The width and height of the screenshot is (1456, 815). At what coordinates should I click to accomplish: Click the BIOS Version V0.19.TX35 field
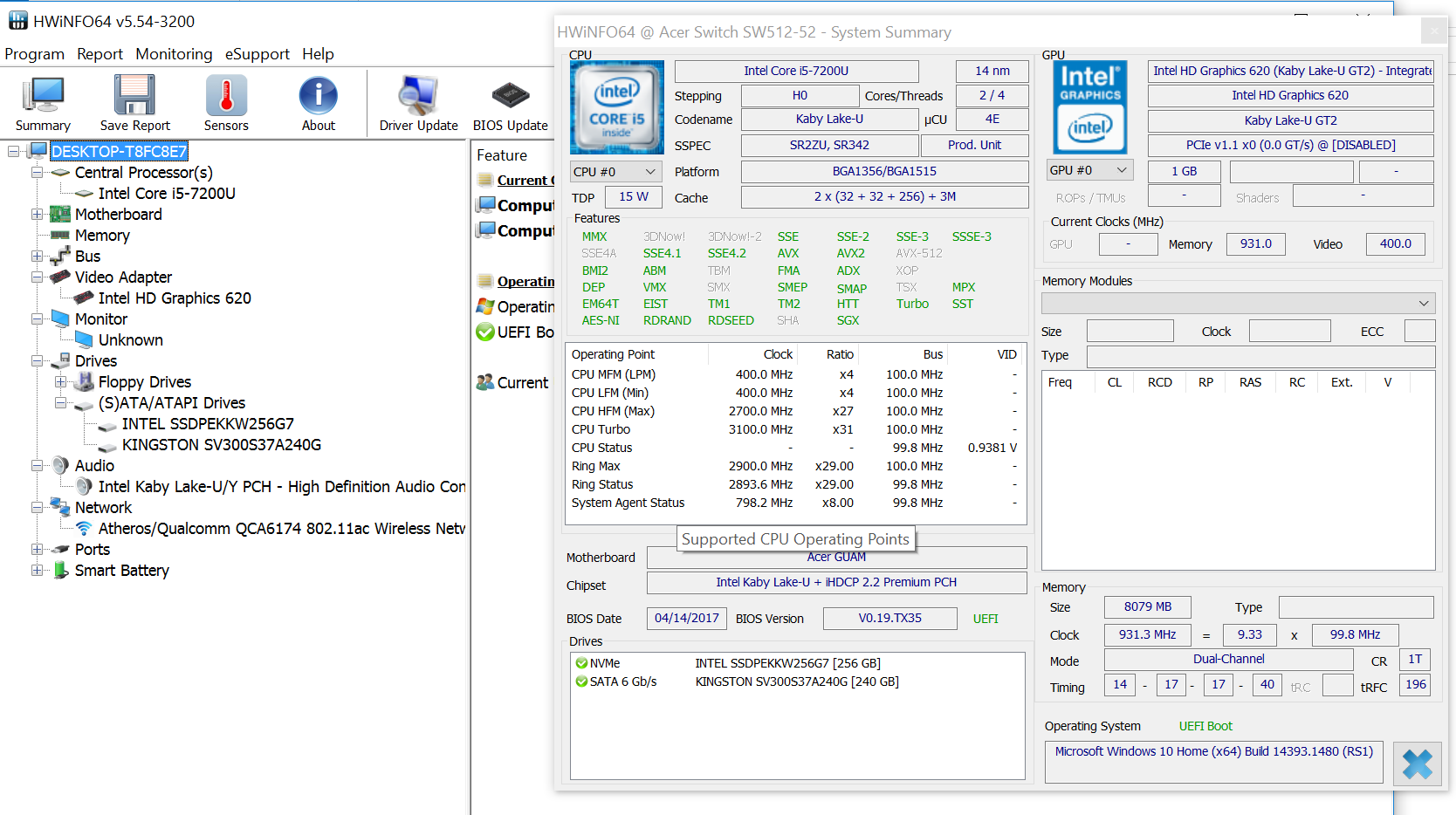click(x=889, y=618)
